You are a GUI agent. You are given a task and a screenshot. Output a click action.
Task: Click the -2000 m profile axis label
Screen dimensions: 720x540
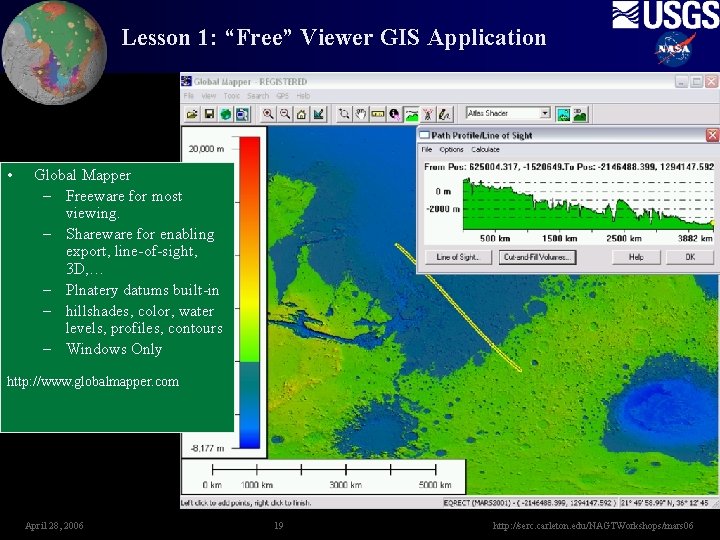443,209
